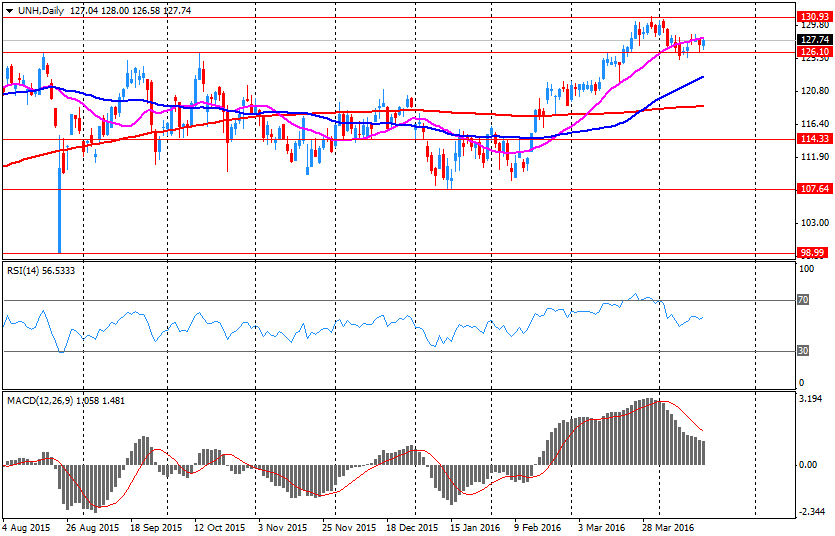Click the 116.40 price axis value
Viewport: 835px width, 536px height.
pyautogui.click(x=815, y=123)
